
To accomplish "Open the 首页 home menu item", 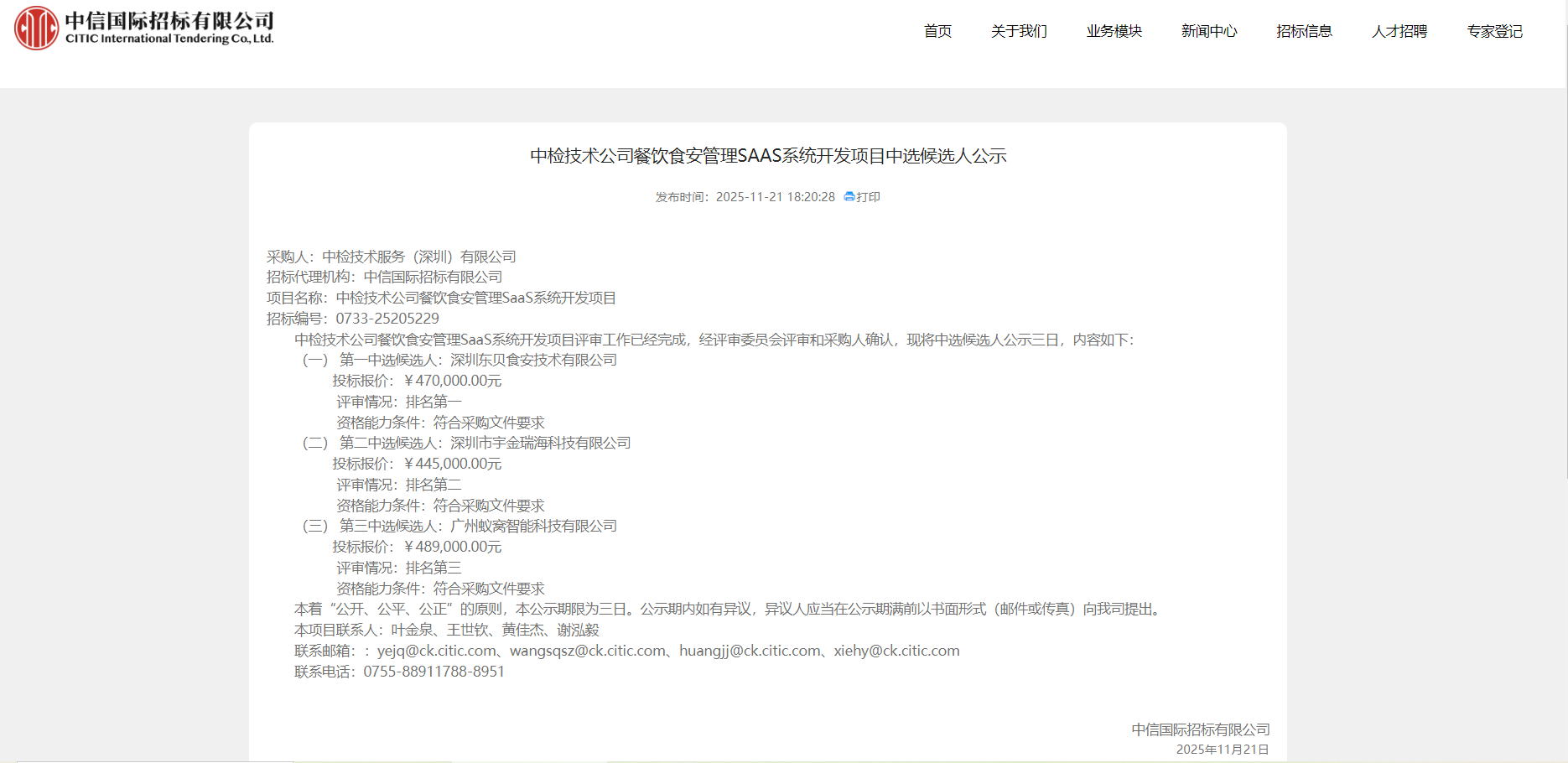I will [937, 32].
